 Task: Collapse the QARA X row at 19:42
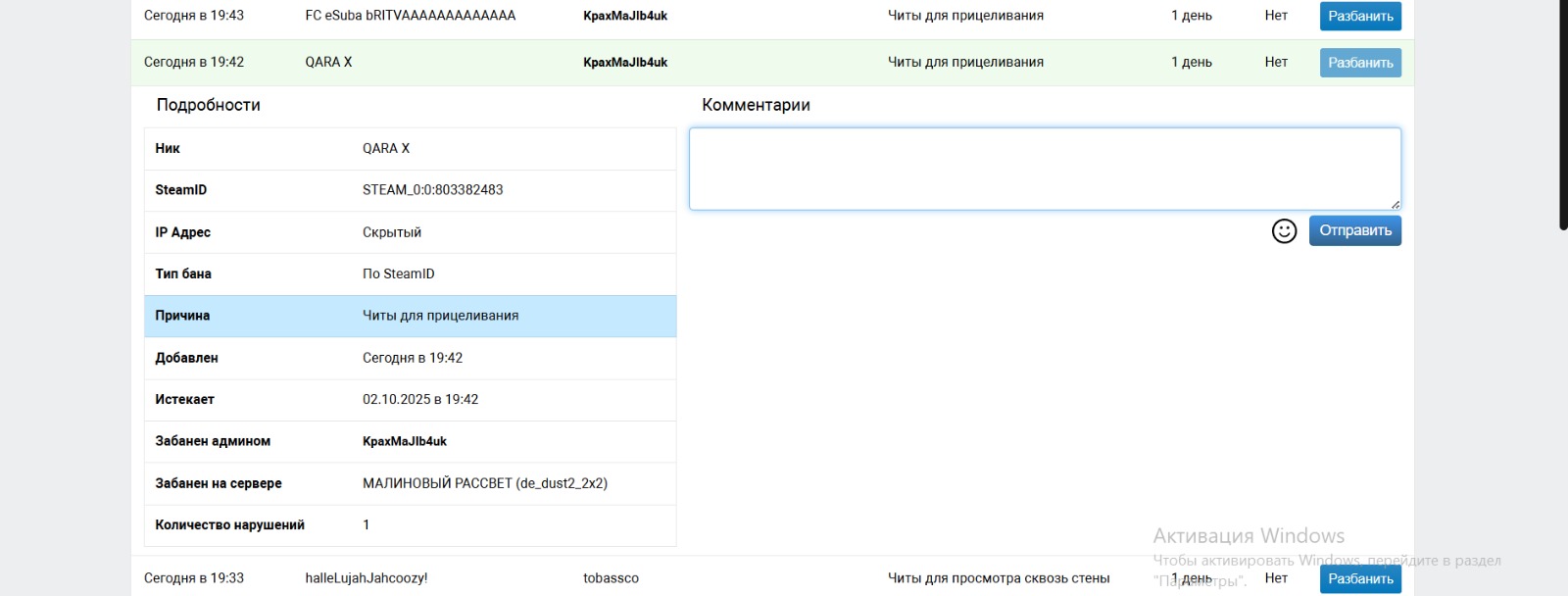pyautogui.click(x=328, y=62)
